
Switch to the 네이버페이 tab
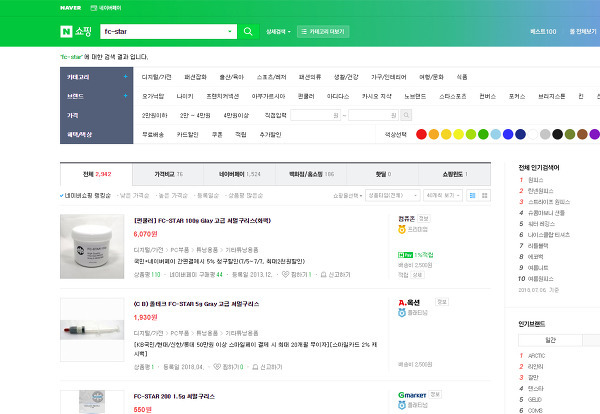(240, 174)
